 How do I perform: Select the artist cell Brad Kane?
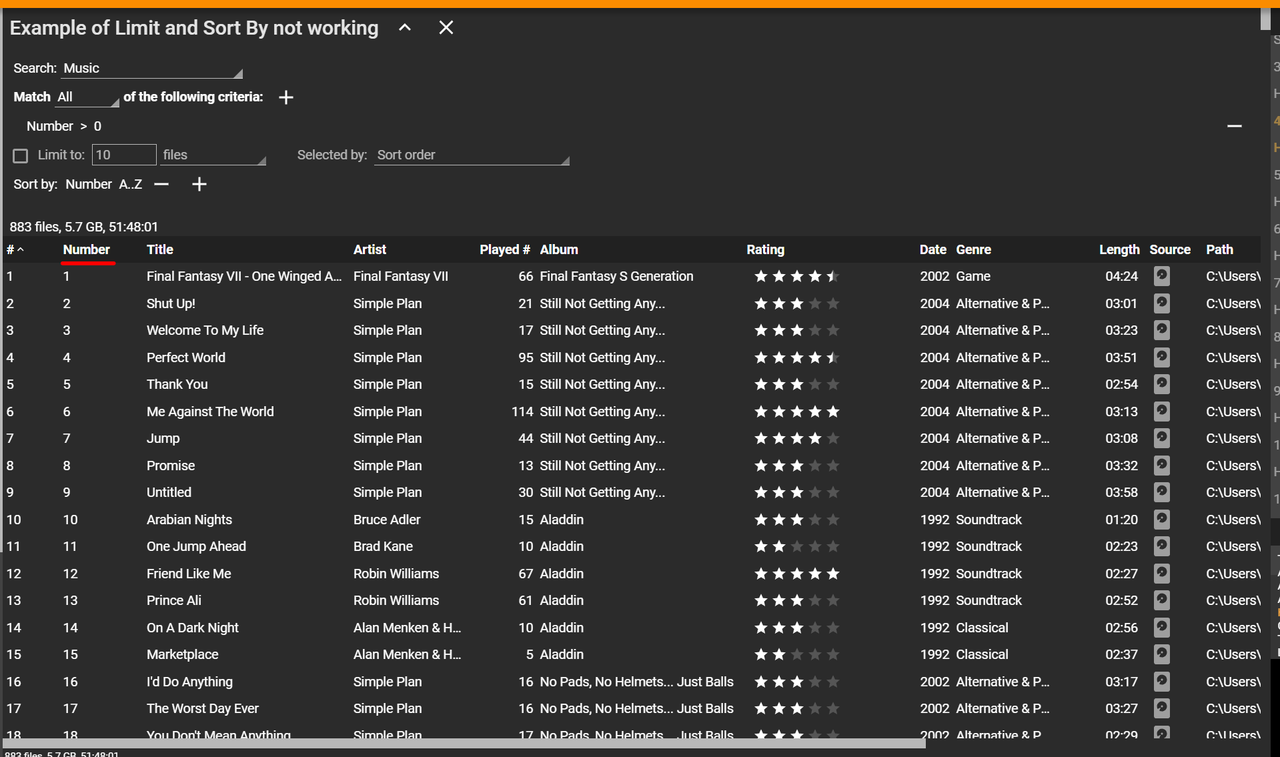click(x=383, y=546)
